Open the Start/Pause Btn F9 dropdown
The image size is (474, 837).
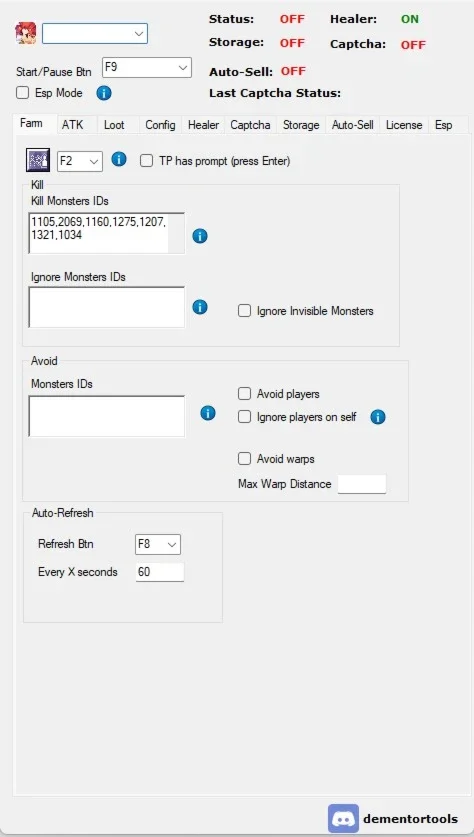click(147, 68)
